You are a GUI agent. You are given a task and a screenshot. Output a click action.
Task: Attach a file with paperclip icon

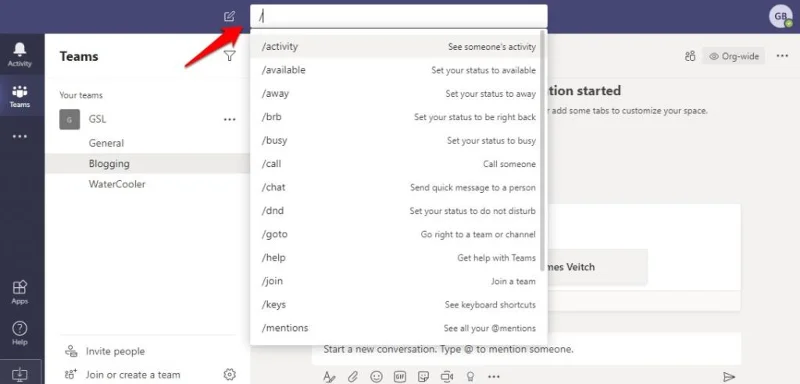353,377
